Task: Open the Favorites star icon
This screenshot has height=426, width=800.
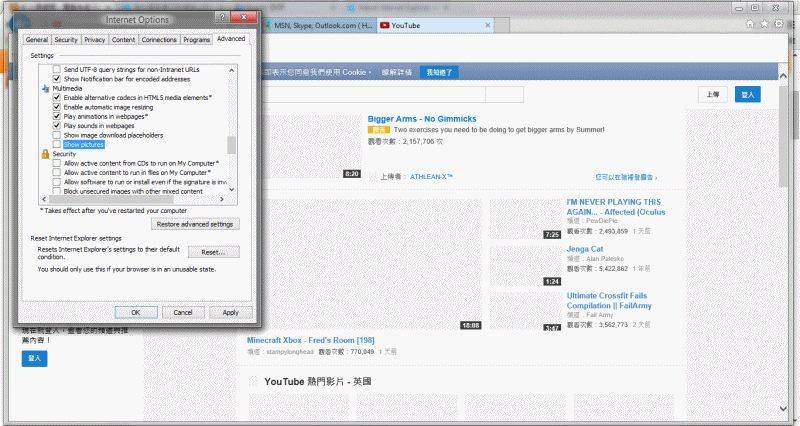Action: 764,24
